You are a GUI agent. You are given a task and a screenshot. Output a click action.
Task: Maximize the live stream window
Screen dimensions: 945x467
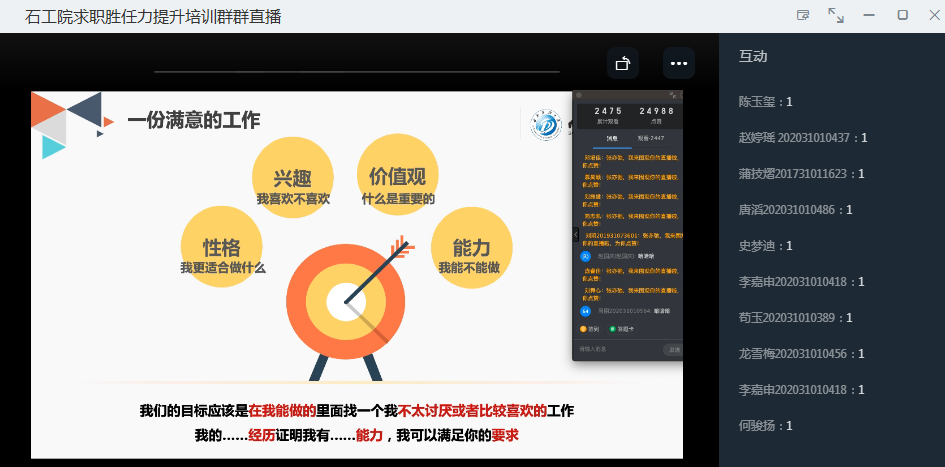coord(902,15)
